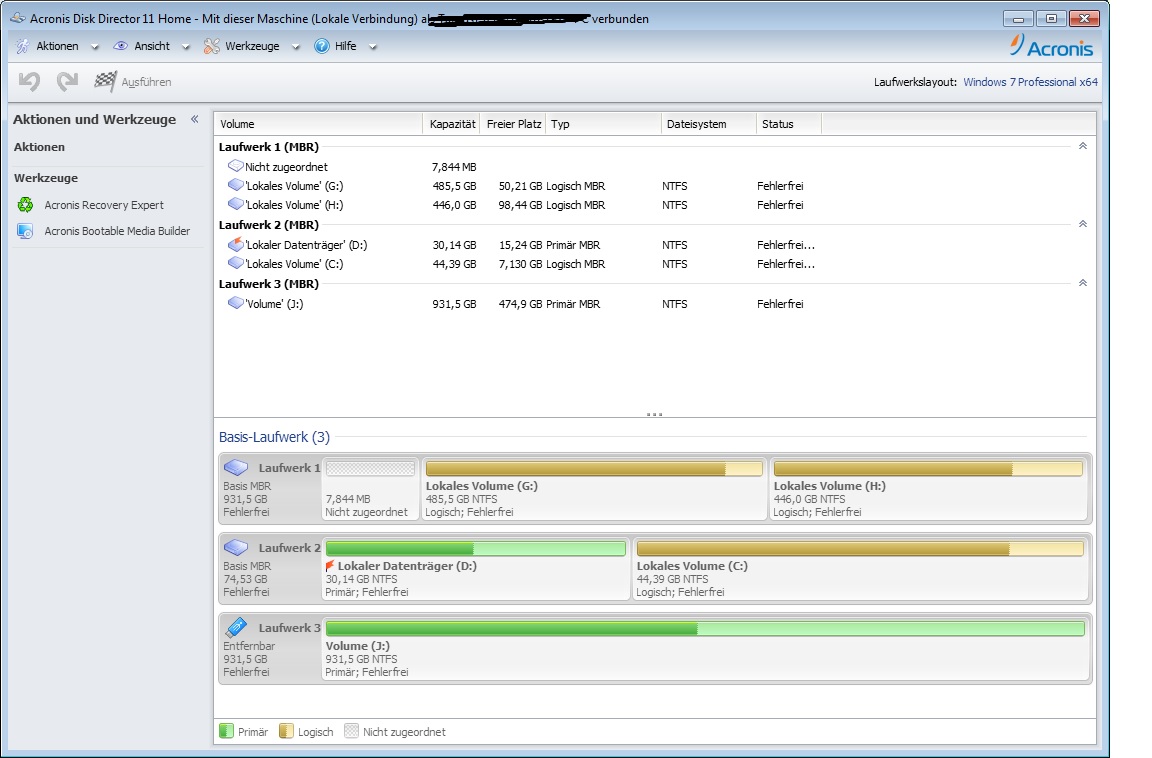Click the 474,9 GB free space cell
The height and width of the screenshot is (758, 1152).
520,303
